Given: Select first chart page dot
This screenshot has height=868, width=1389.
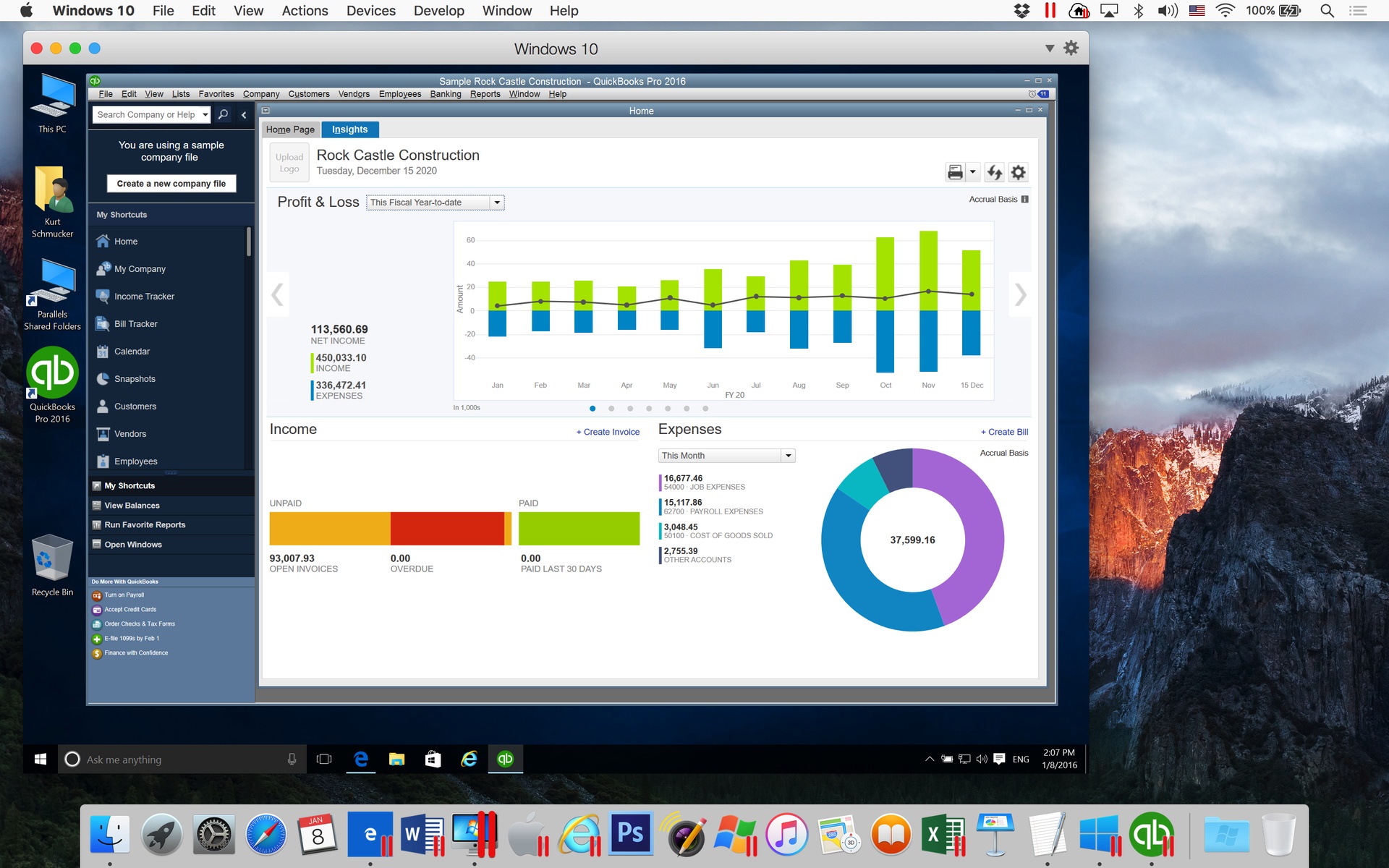Looking at the screenshot, I should click(592, 409).
